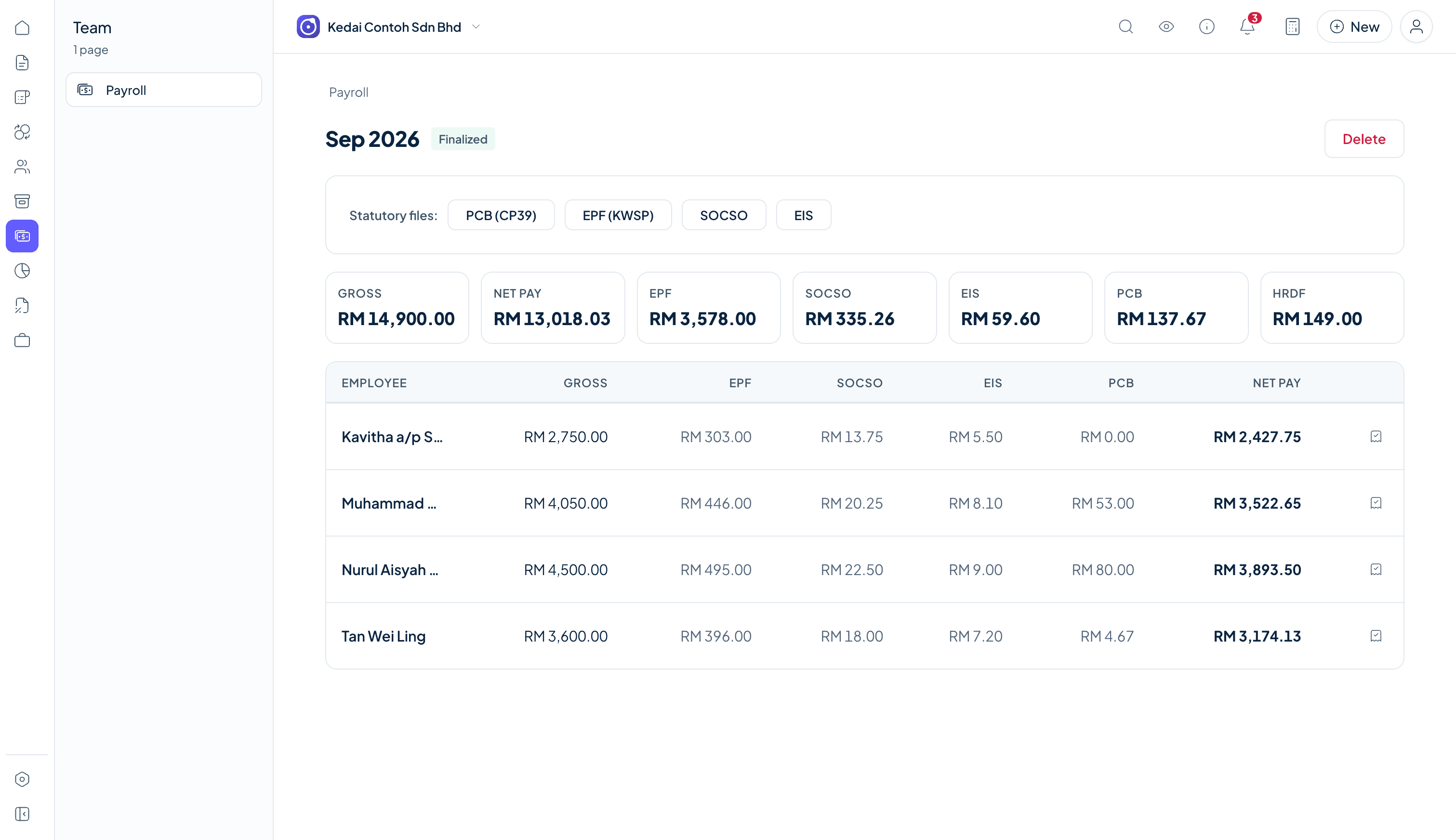Click the NET PAY column header in table
This screenshot has height=840, width=1456.
1276,382
